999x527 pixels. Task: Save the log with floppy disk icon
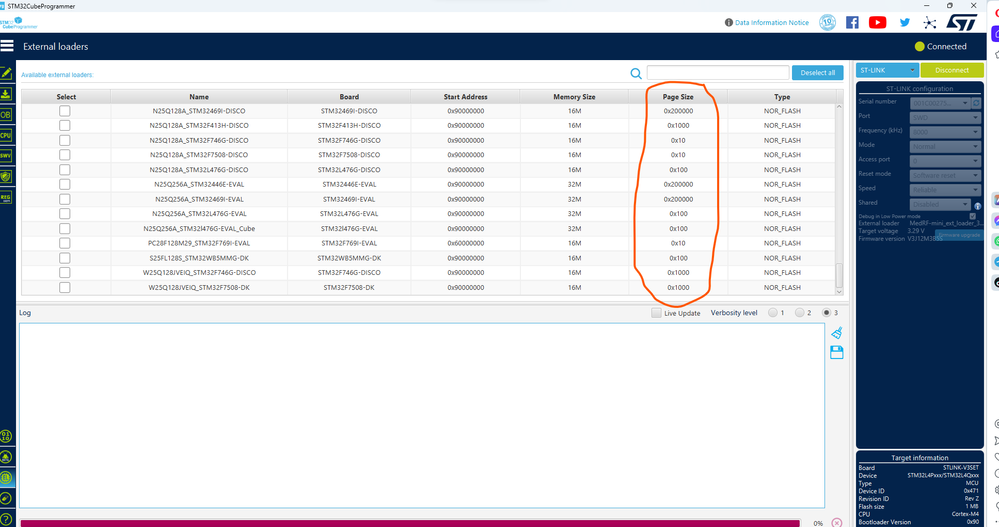[837, 352]
